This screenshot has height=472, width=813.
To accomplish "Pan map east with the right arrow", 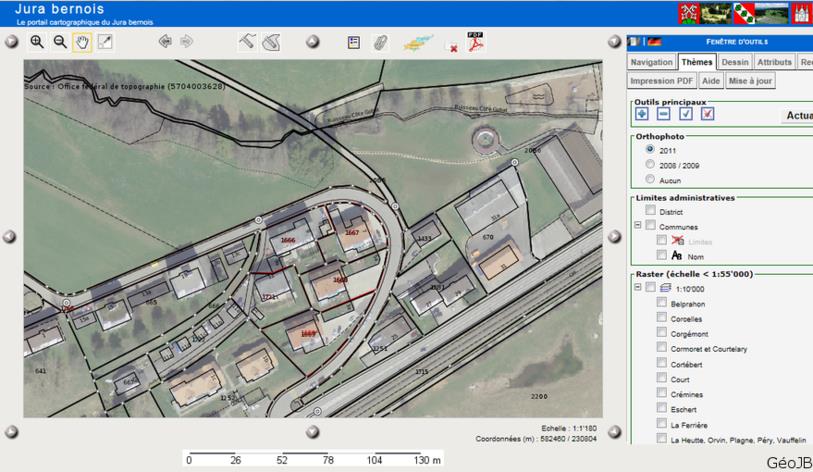I will click(x=614, y=237).
